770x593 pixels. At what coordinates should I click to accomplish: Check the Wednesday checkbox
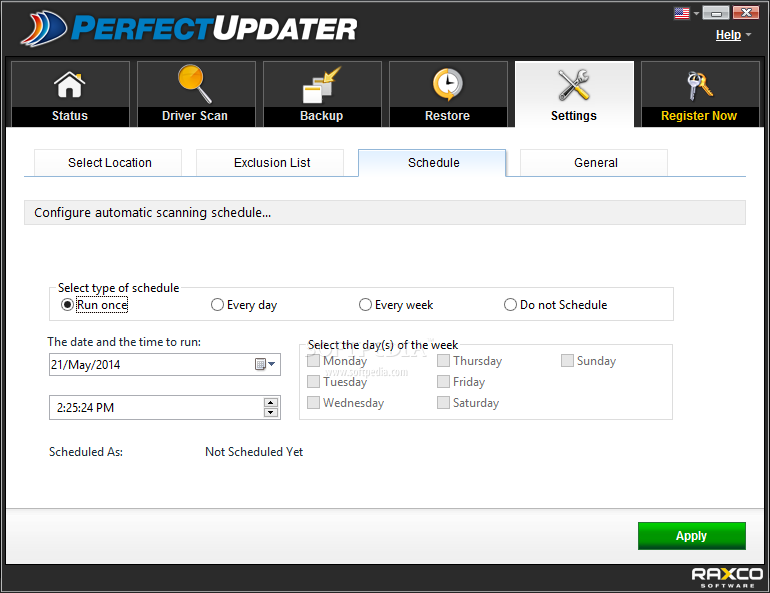point(313,403)
